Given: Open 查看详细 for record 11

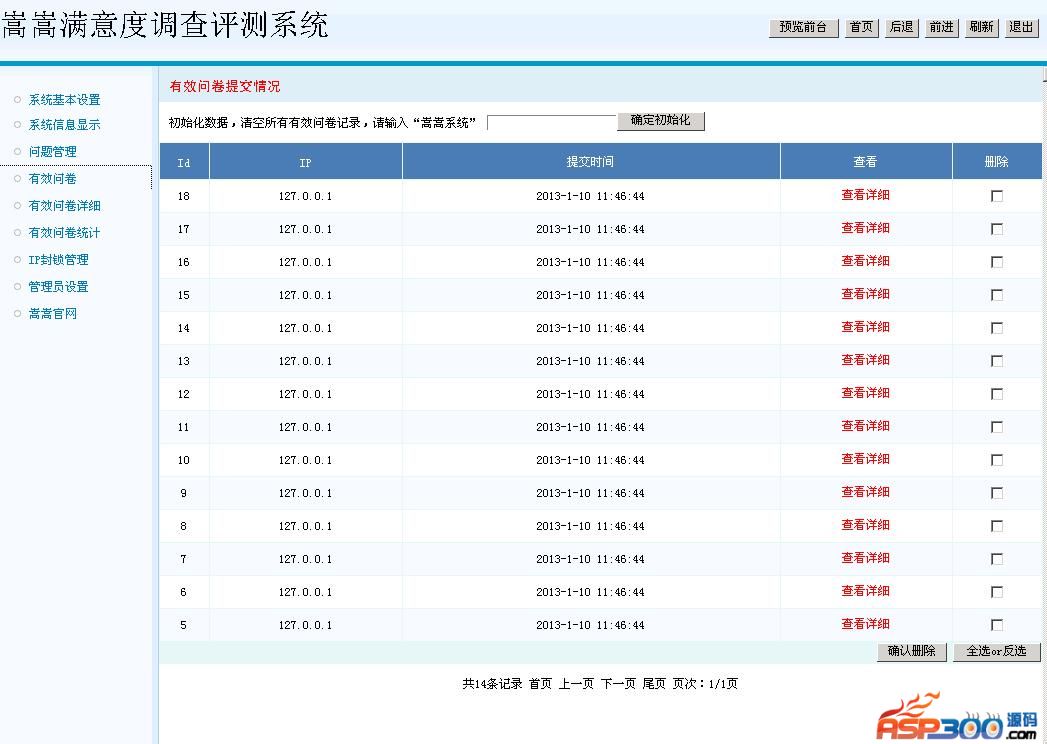Looking at the screenshot, I should tap(865, 426).
